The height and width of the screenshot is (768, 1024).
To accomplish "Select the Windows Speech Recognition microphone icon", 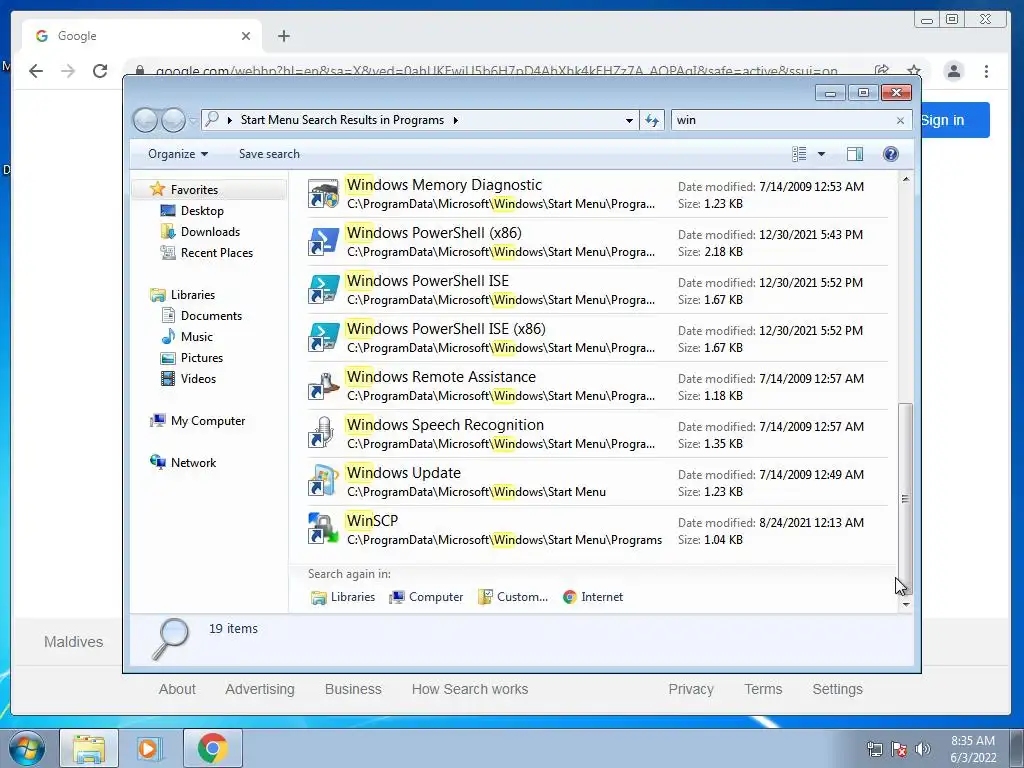I will coord(323,434).
